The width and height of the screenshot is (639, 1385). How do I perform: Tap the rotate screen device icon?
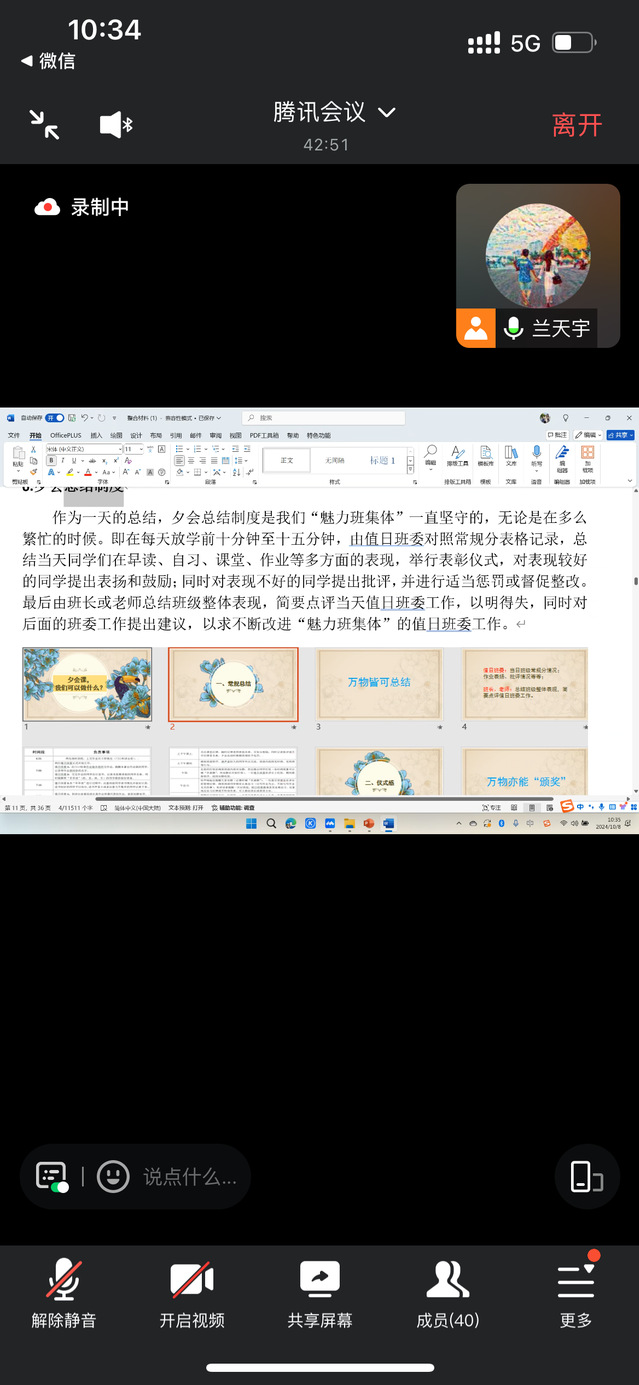(x=587, y=1177)
